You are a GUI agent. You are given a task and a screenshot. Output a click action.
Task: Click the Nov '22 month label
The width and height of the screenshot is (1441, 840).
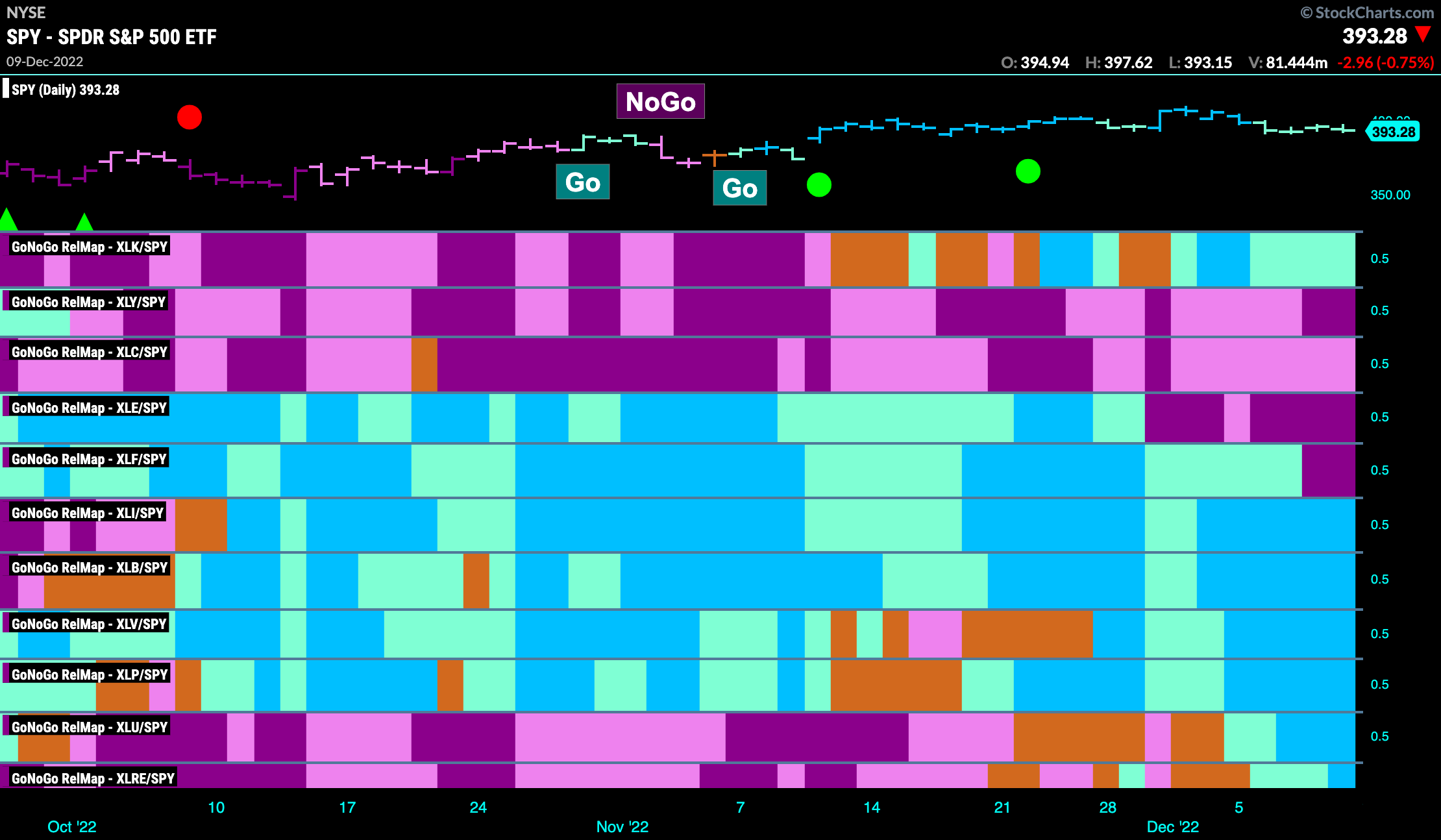coord(622,826)
